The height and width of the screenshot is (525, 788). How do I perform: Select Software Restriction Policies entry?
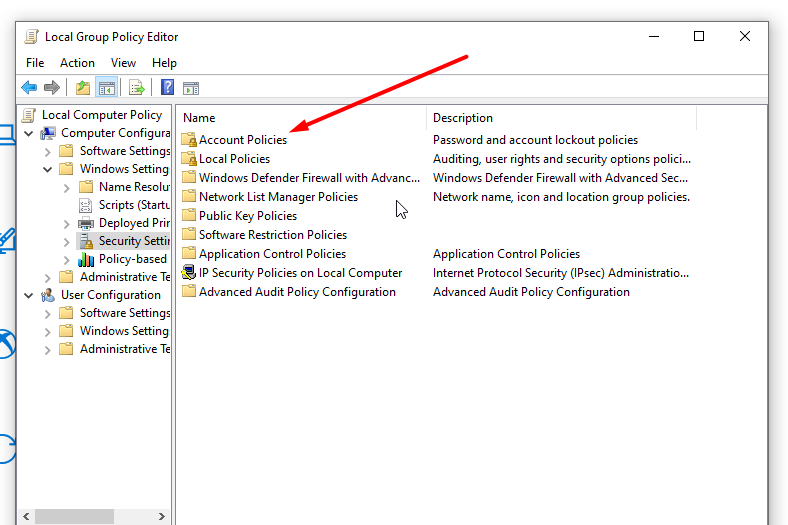pyautogui.click(x=273, y=235)
